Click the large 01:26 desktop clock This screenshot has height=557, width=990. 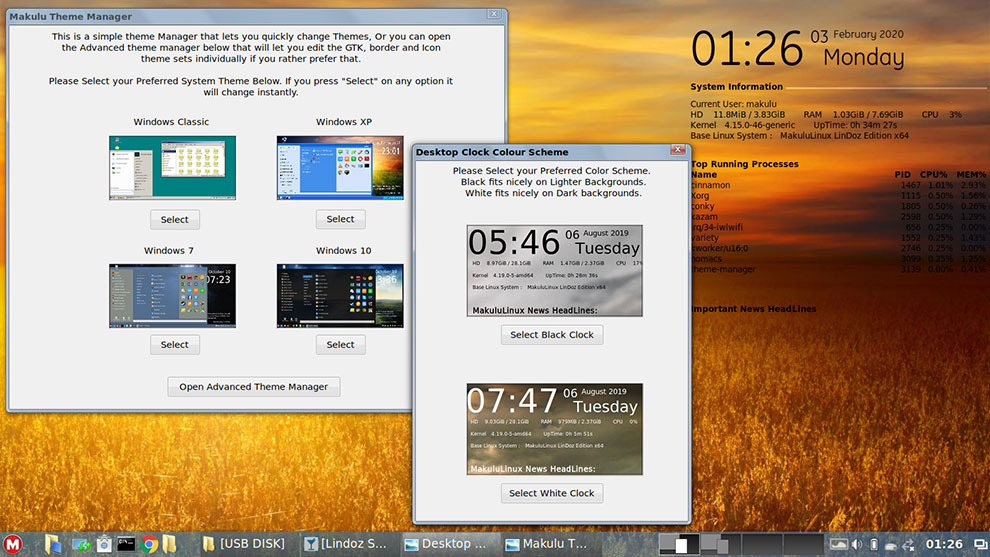point(747,49)
